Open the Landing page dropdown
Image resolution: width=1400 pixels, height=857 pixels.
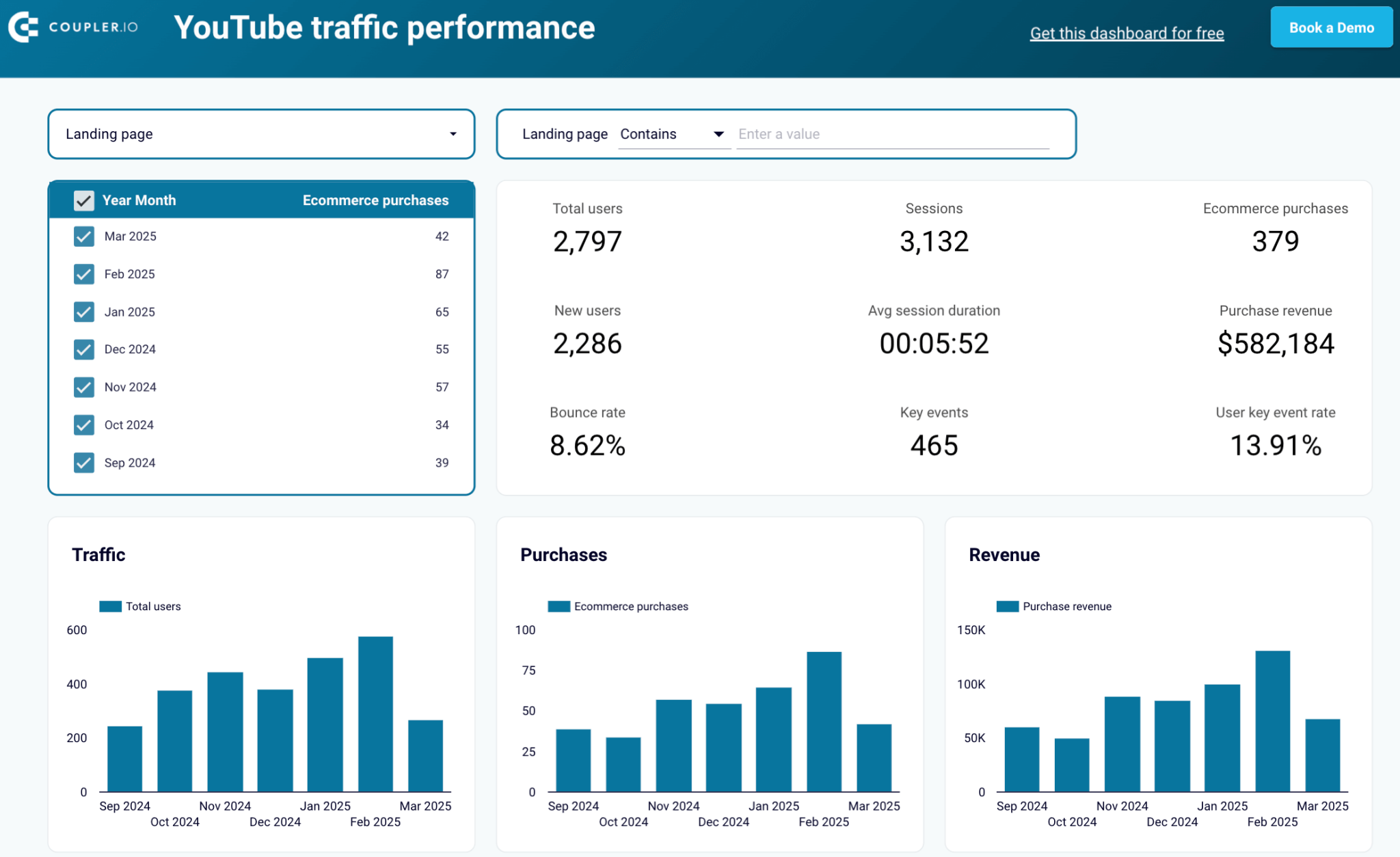[261, 134]
